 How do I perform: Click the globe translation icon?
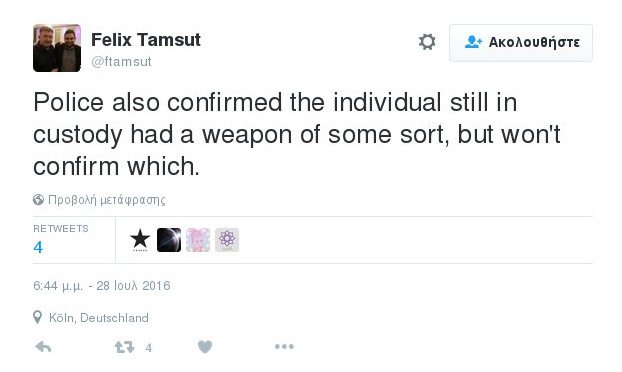click(x=38, y=199)
